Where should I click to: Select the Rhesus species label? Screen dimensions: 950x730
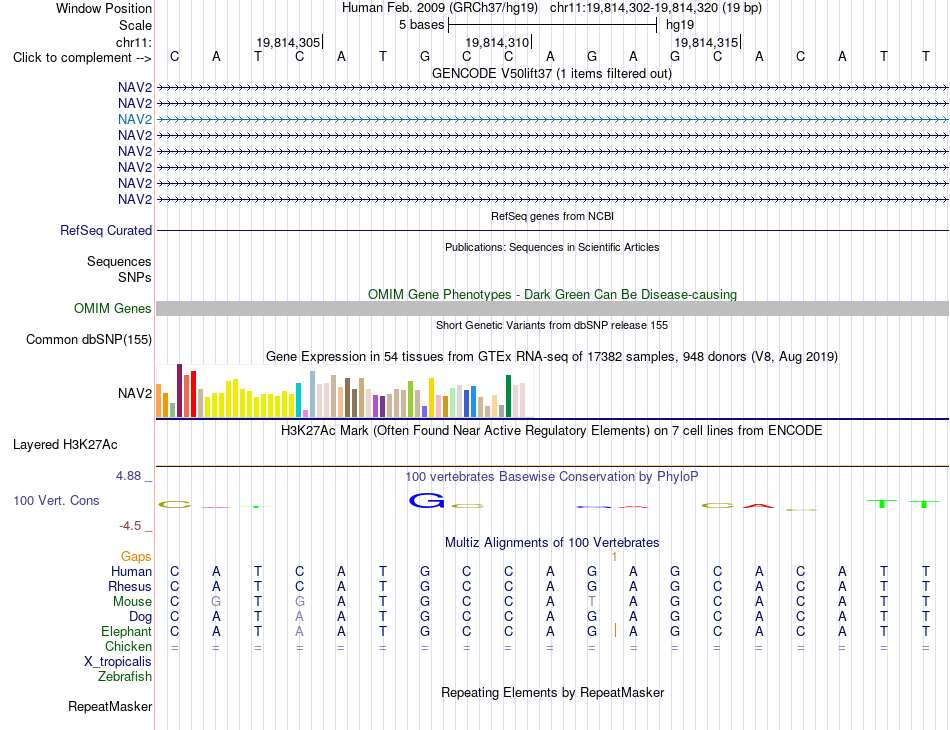[130, 586]
